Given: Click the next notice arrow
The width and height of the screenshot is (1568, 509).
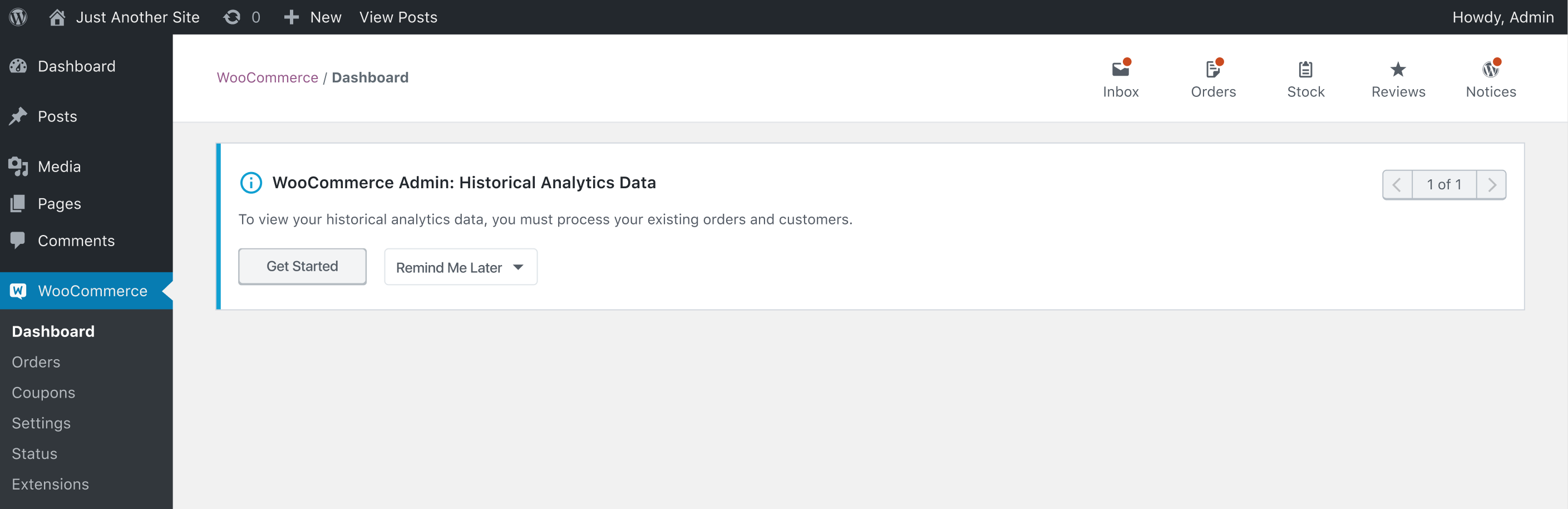Looking at the screenshot, I should tap(1491, 184).
